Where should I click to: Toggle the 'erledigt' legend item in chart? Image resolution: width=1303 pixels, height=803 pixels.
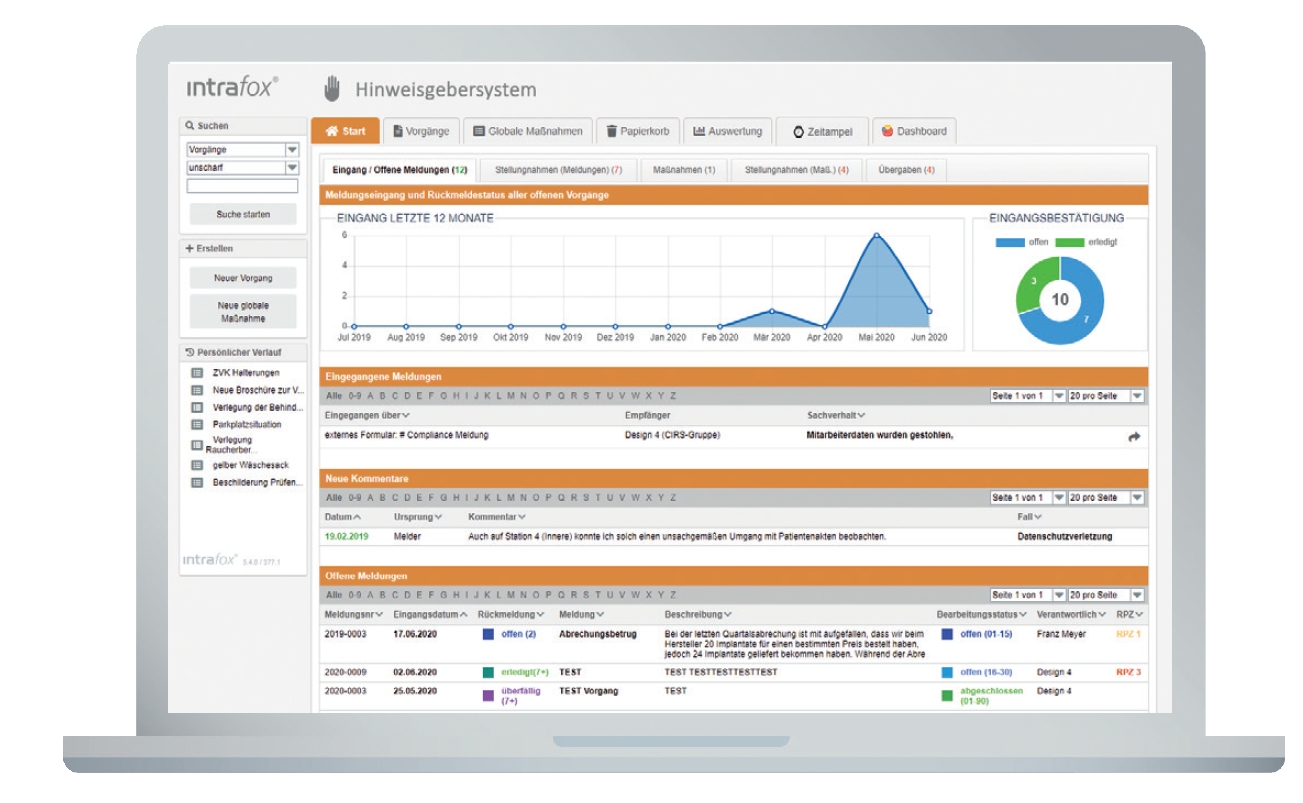pos(1087,241)
